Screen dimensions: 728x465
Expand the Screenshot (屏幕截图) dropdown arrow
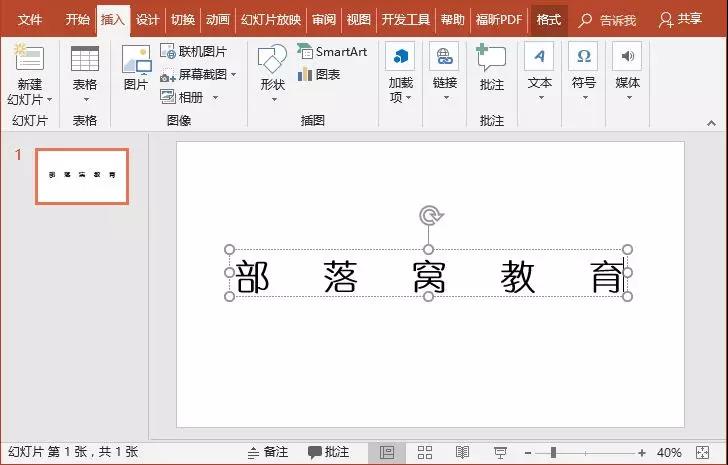click(x=234, y=74)
